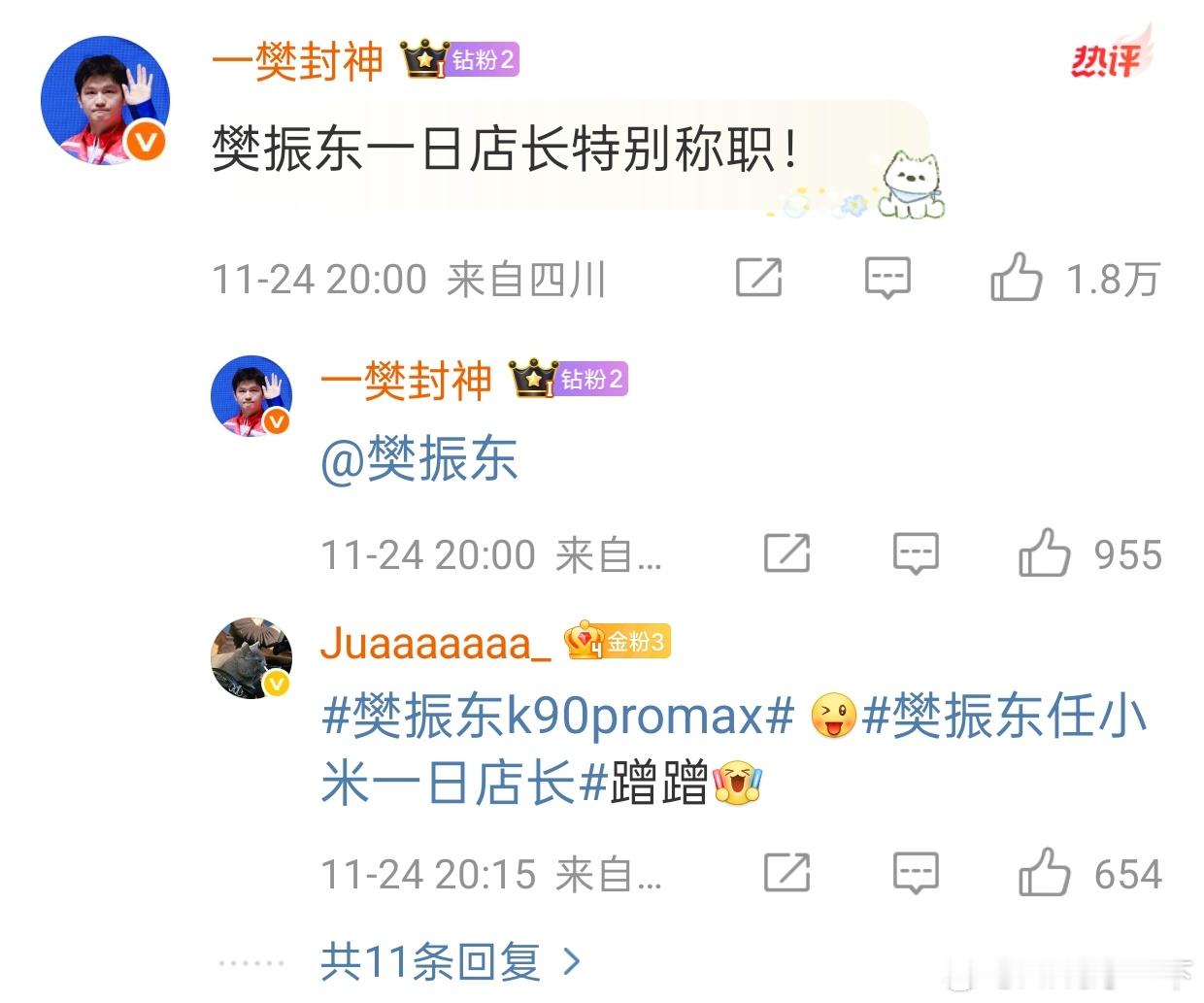This screenshot has height=1003, width=1204.
Task: Like the @樊振东 reply with 955 likes
Action: 1044,553
